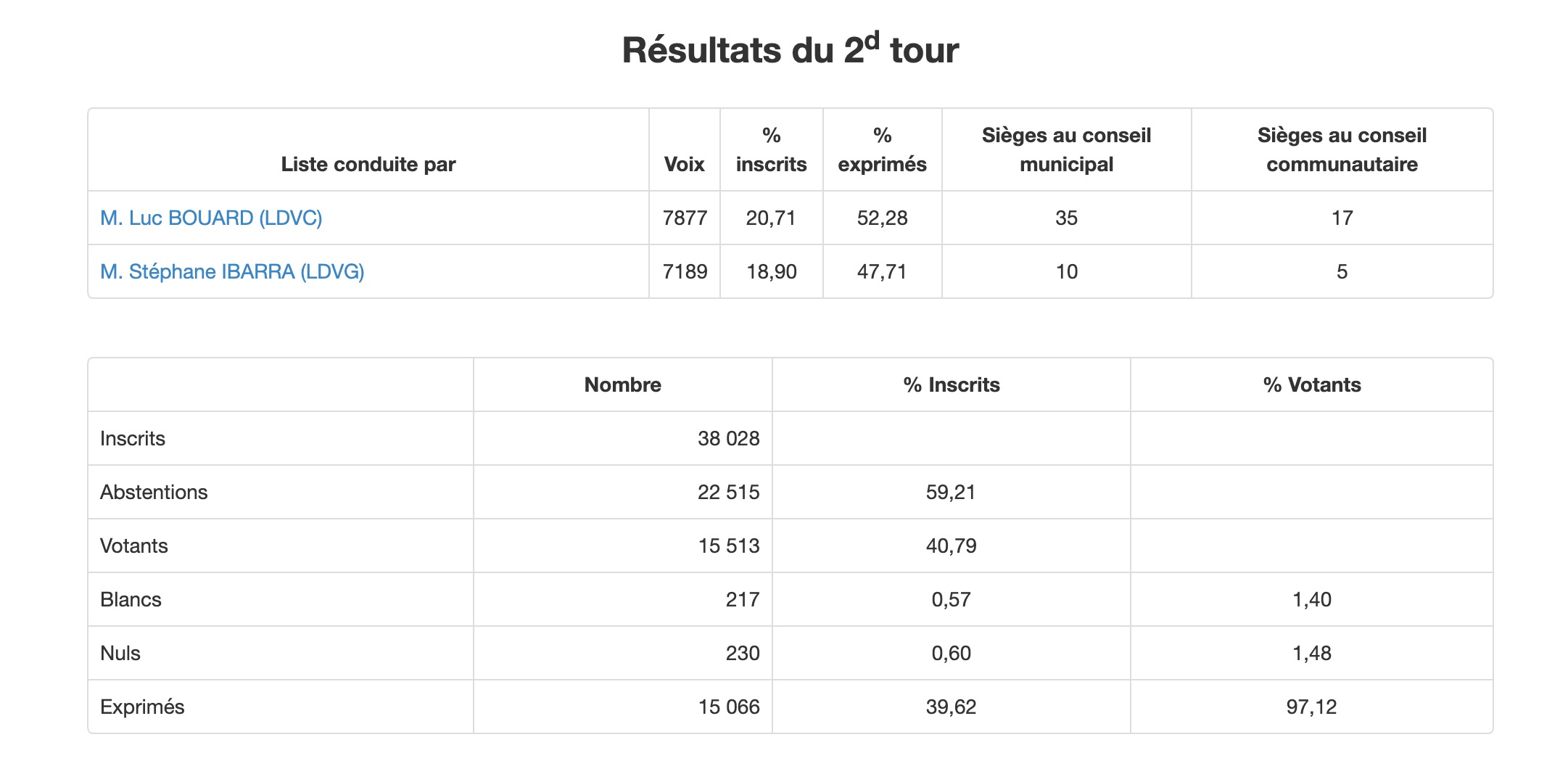
Task: Click the 'Liste conduite par' column header
Action: (x=368, y=164)
